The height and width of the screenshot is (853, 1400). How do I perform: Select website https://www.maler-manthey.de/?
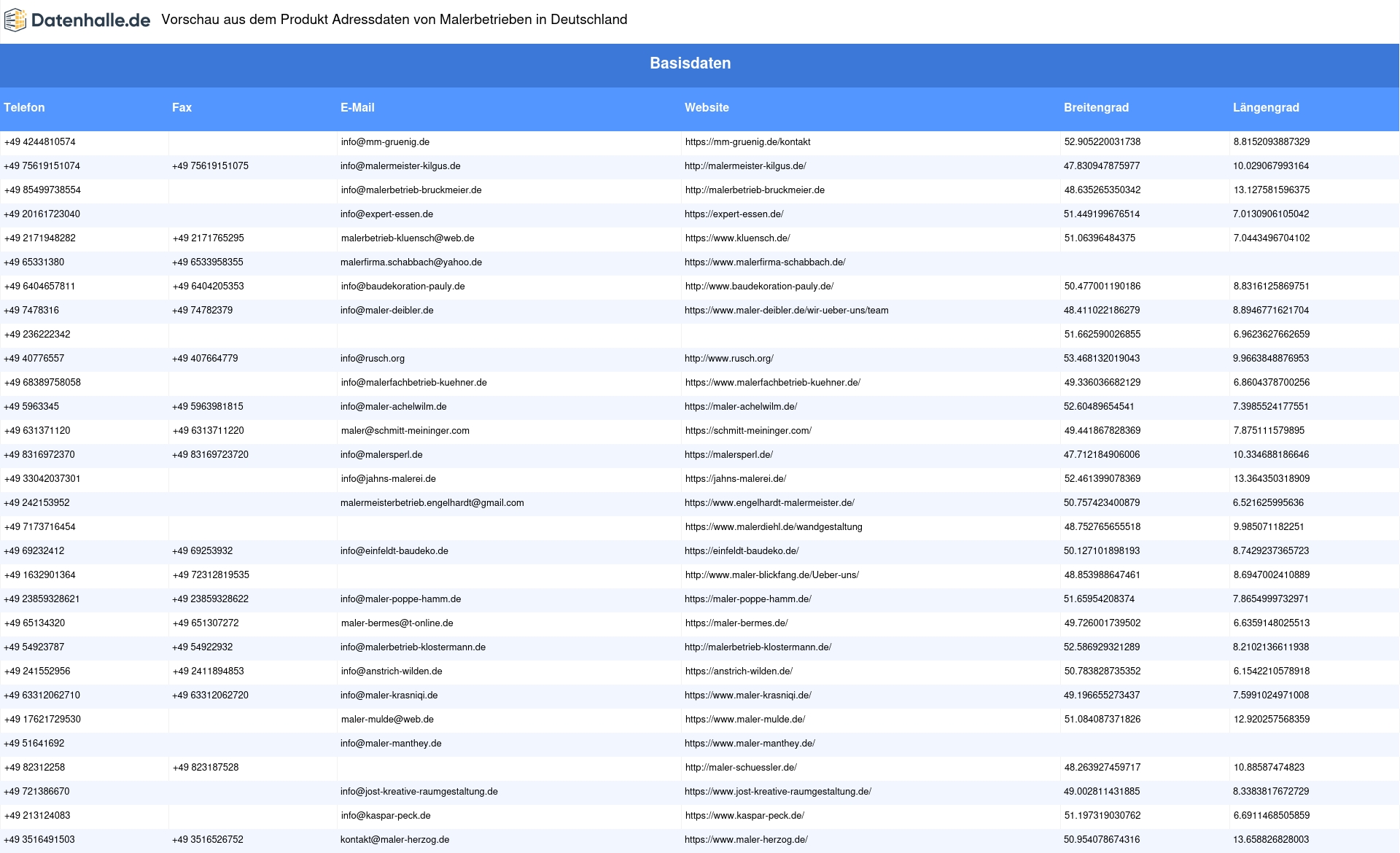point(750,744)
